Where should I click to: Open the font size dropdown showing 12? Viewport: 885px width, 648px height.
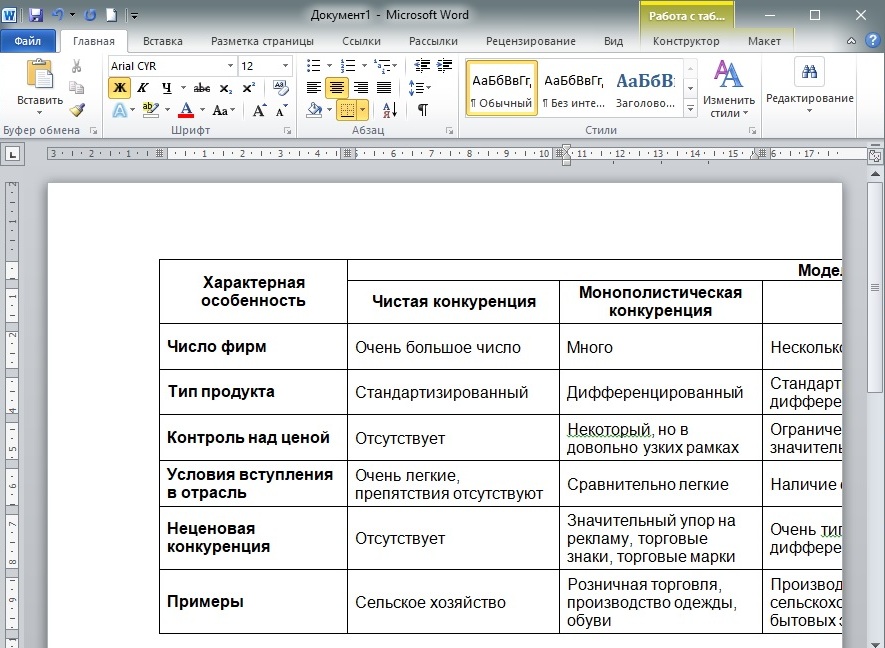(x=285, y=66)
